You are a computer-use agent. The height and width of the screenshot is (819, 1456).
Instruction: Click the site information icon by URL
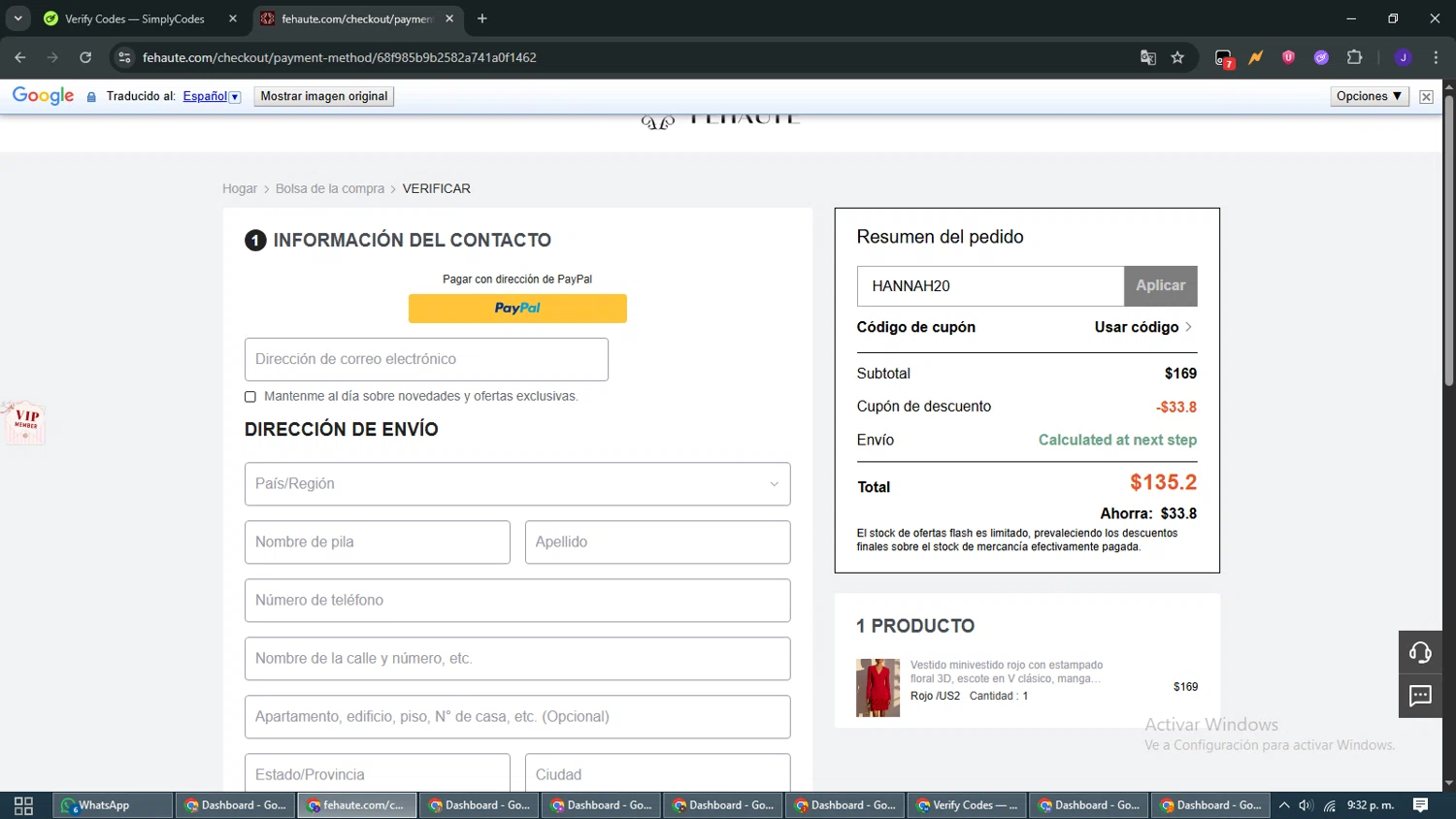pos(124,57)
